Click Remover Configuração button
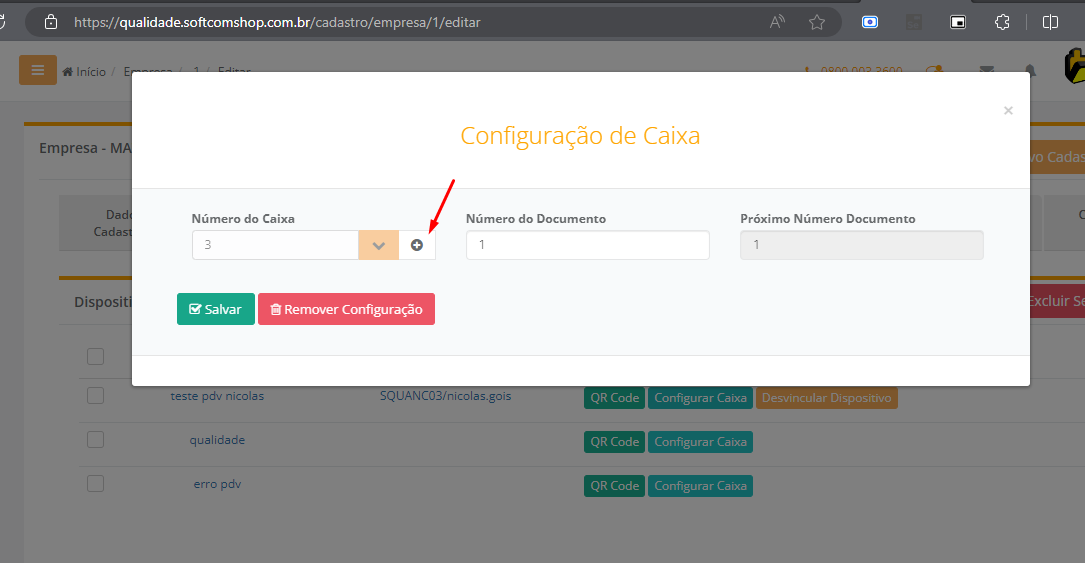 pyautogui.click(x=346, y=309)
